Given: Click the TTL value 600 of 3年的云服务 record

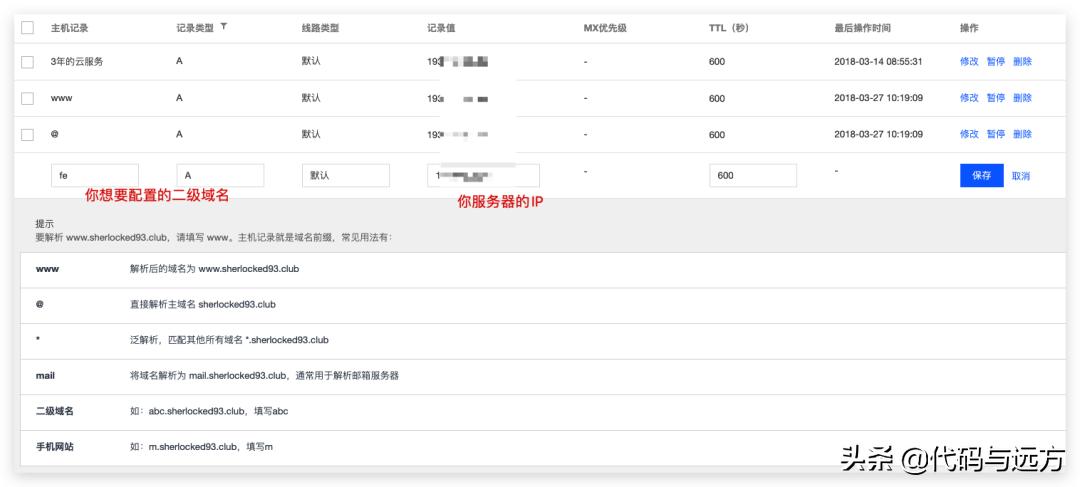Looking at the screenshot, I should point(717,62).
